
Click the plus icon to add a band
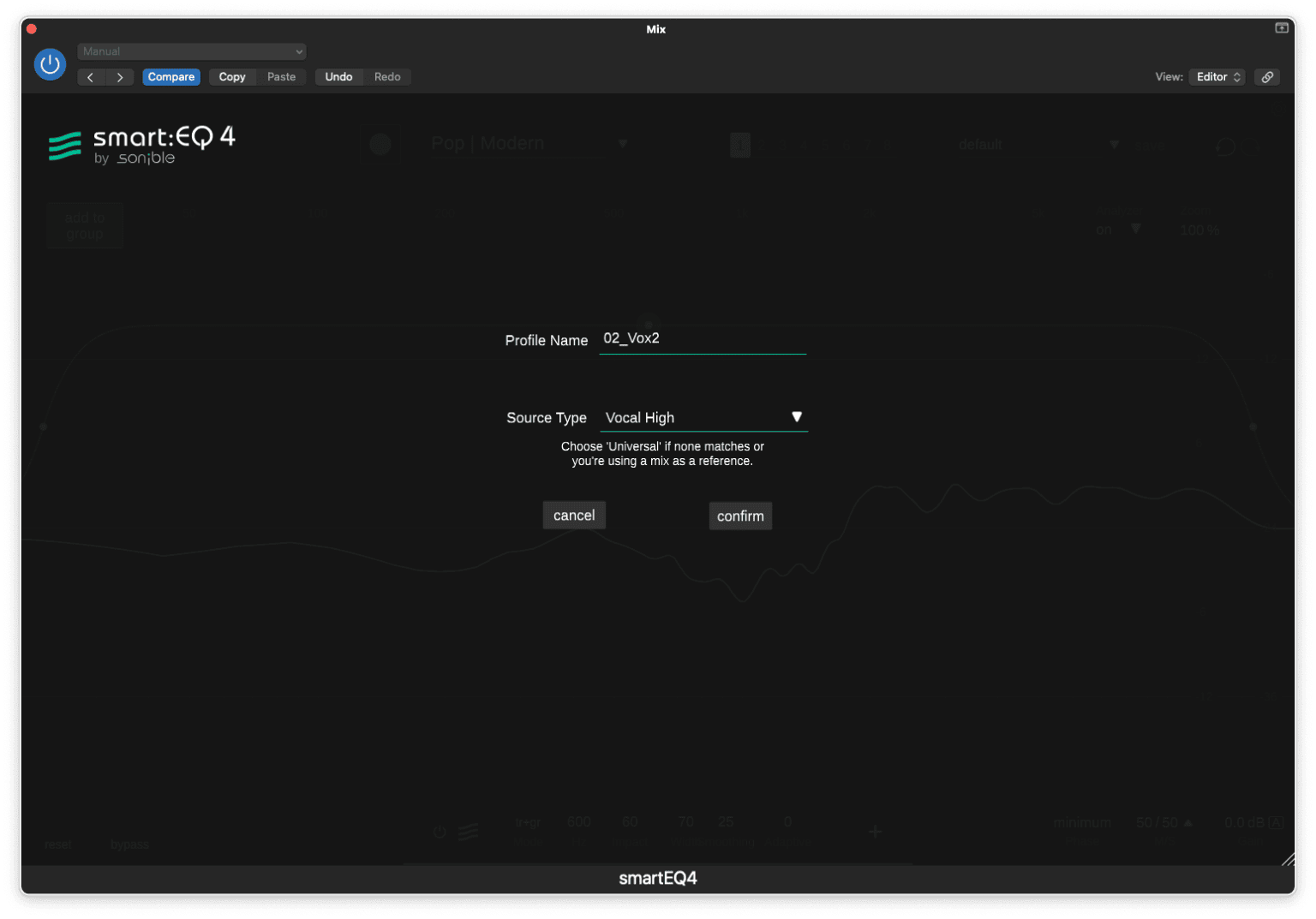pyautogui.click(x=875, y=832)
